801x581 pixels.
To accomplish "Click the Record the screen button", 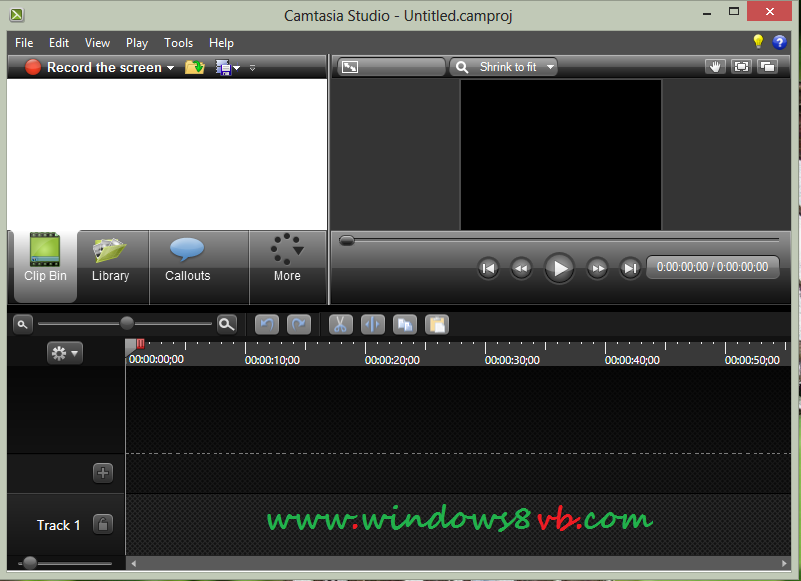I will pyautogui.click(x=93, y=67).
